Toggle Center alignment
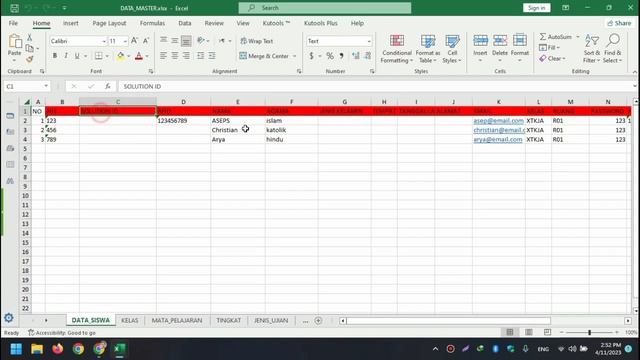 click(x=175, y=56)
